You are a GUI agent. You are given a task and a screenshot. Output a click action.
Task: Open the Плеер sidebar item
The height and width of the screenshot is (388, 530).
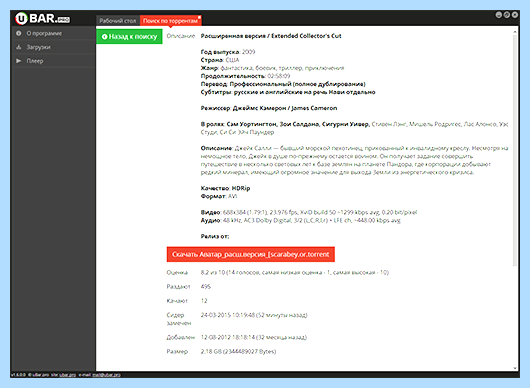click(x=53, y=61)
